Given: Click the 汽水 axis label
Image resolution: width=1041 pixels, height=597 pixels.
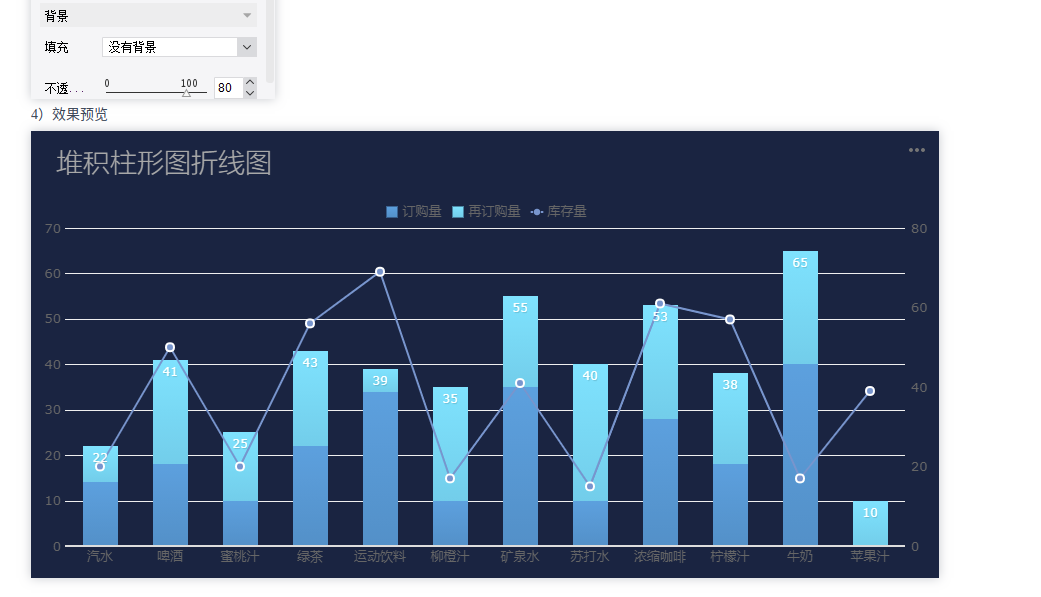Looking at the screenshot, I should 100,556.
